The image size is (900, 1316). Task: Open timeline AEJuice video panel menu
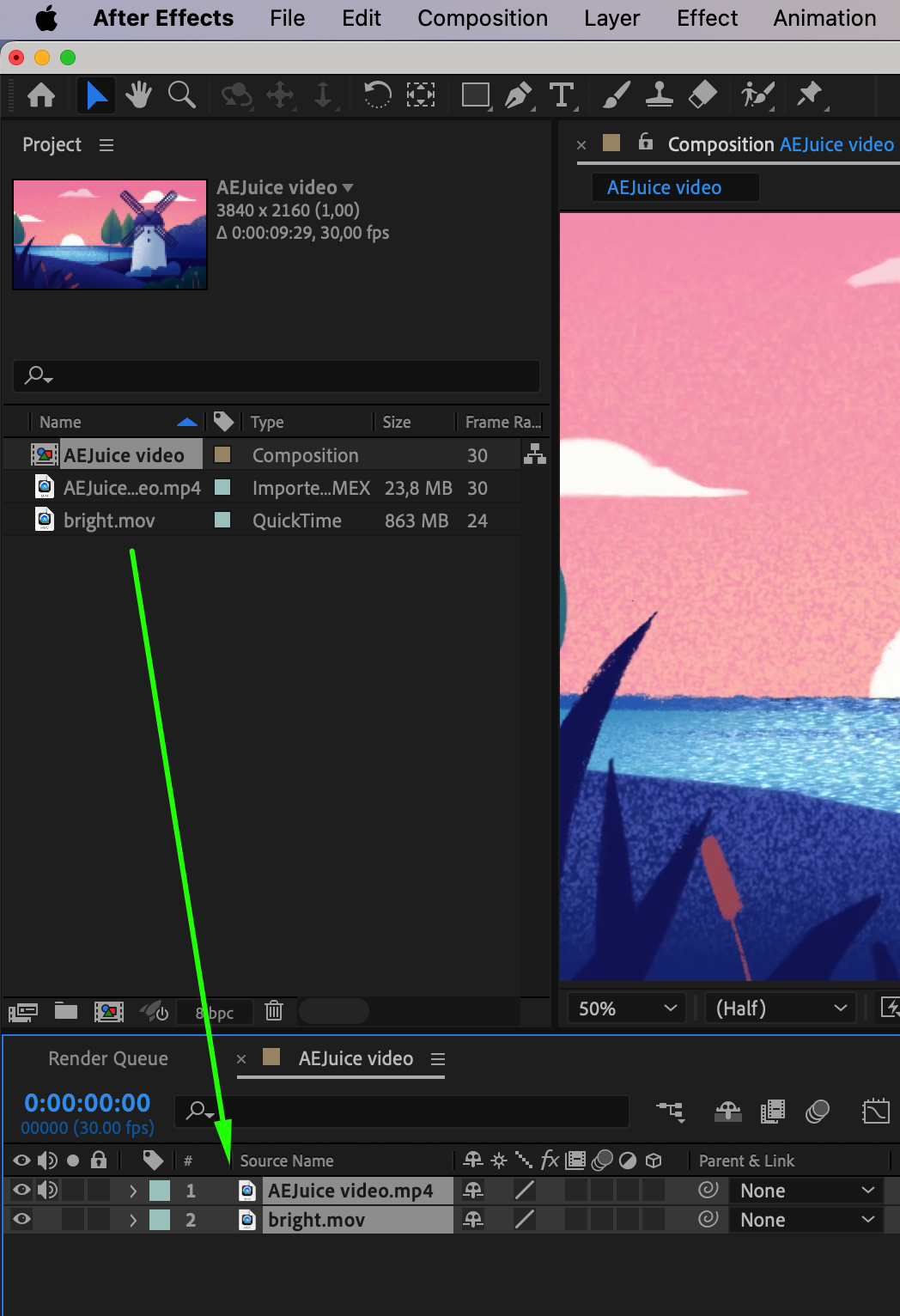(438, 1059)
